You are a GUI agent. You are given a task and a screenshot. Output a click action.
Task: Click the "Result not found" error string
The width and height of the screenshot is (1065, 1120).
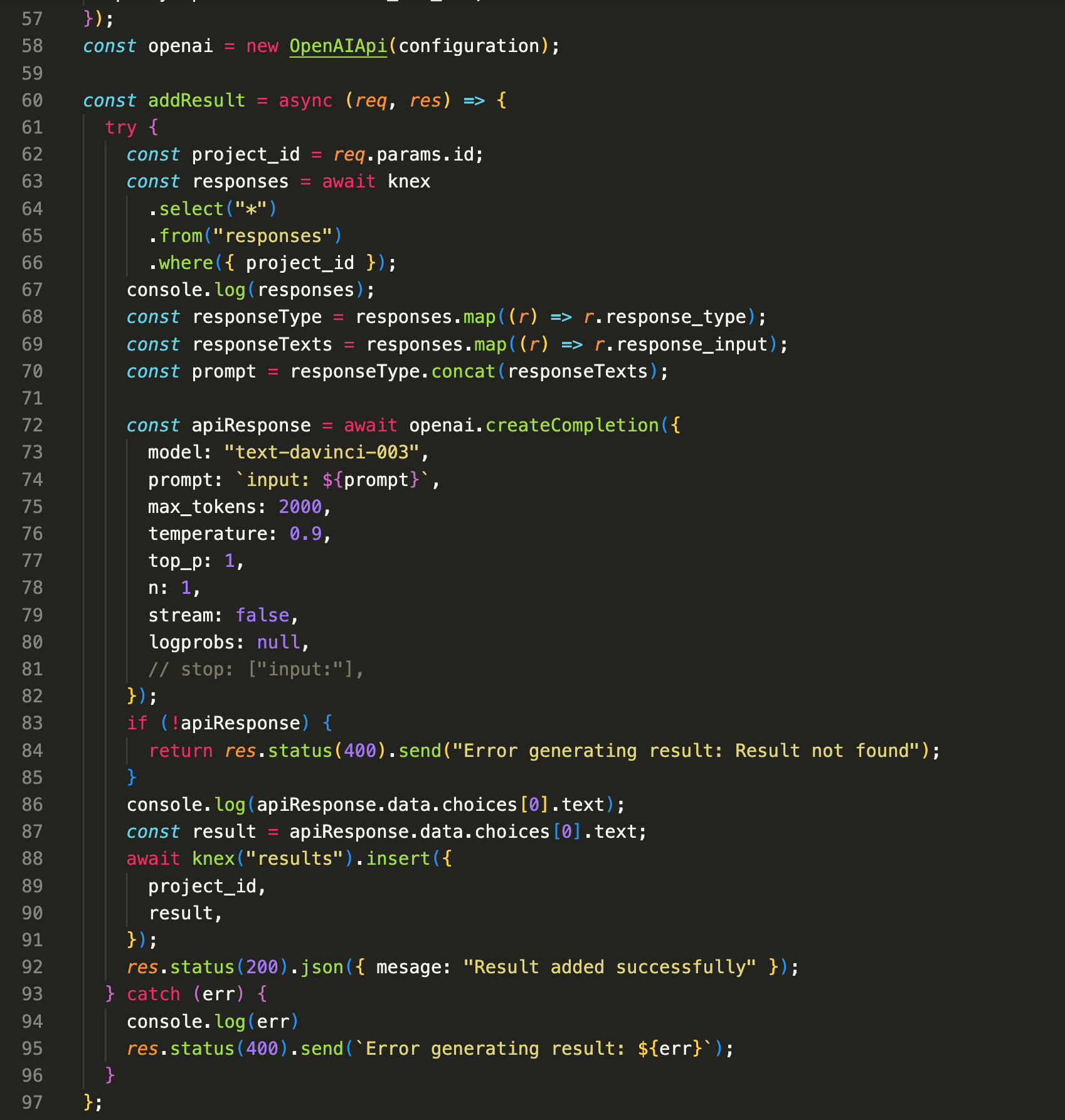pos(686,751)
